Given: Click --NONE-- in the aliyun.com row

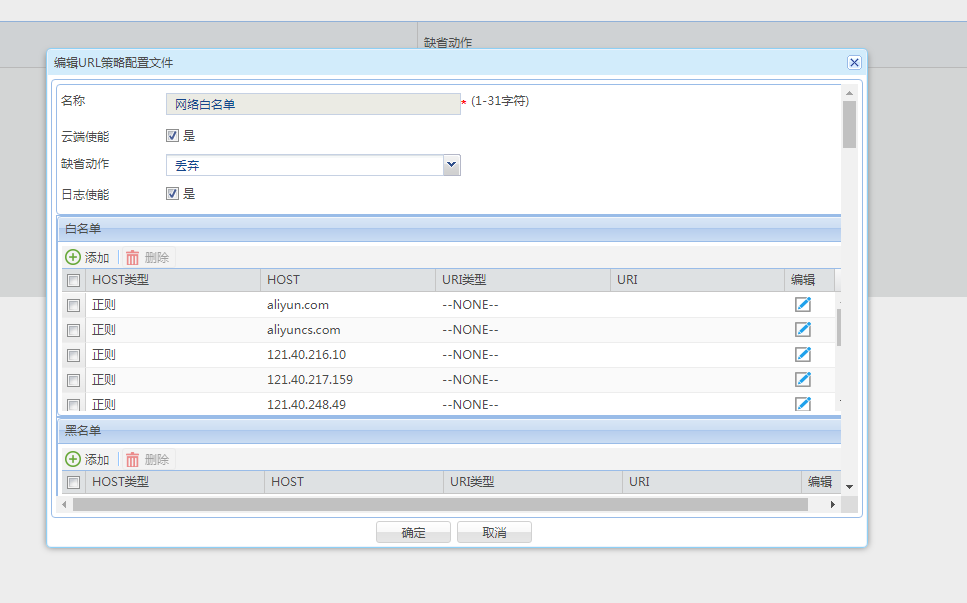Looking at the screenshot, I should tap(470, 305).
